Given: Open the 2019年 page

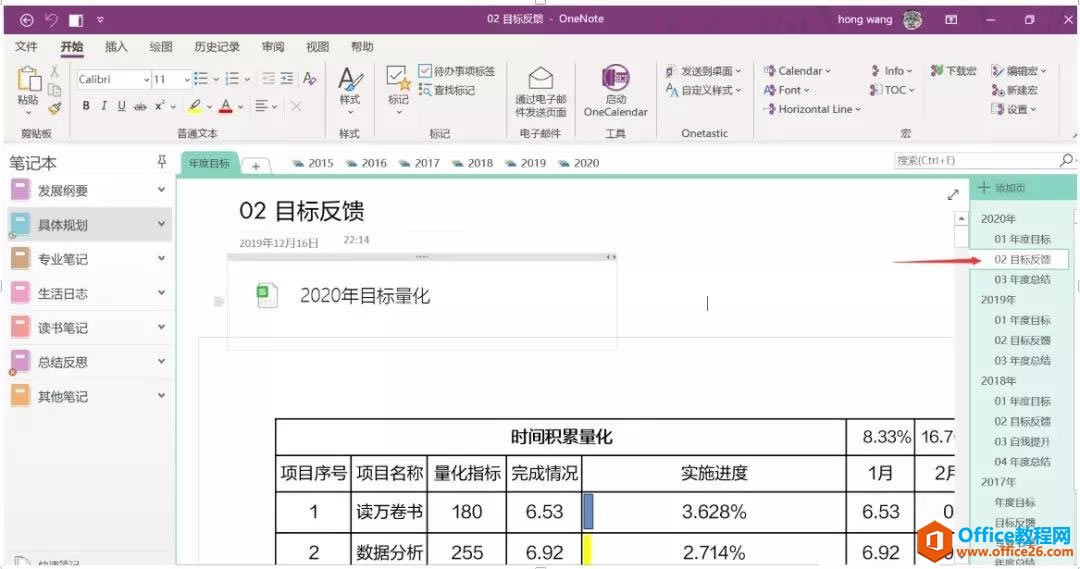Looking at the screenshot, I should (x=998, y=300).
